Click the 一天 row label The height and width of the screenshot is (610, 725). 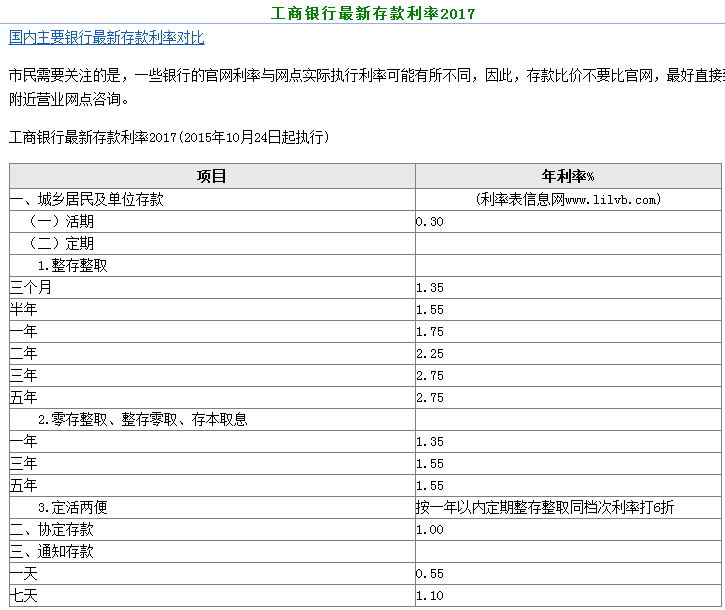(24, 573)
